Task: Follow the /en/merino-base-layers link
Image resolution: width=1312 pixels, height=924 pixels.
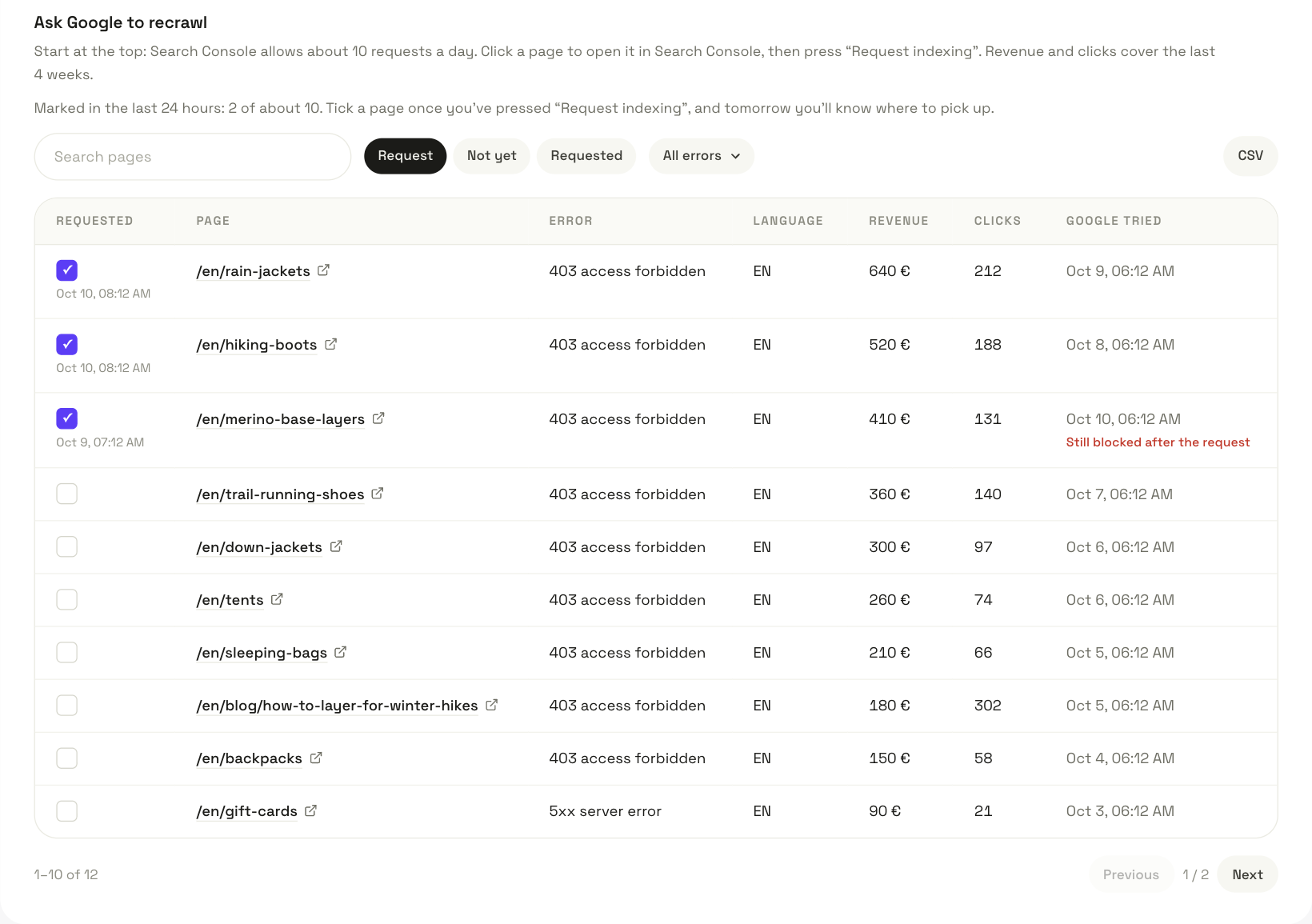Action: [281, 419]
